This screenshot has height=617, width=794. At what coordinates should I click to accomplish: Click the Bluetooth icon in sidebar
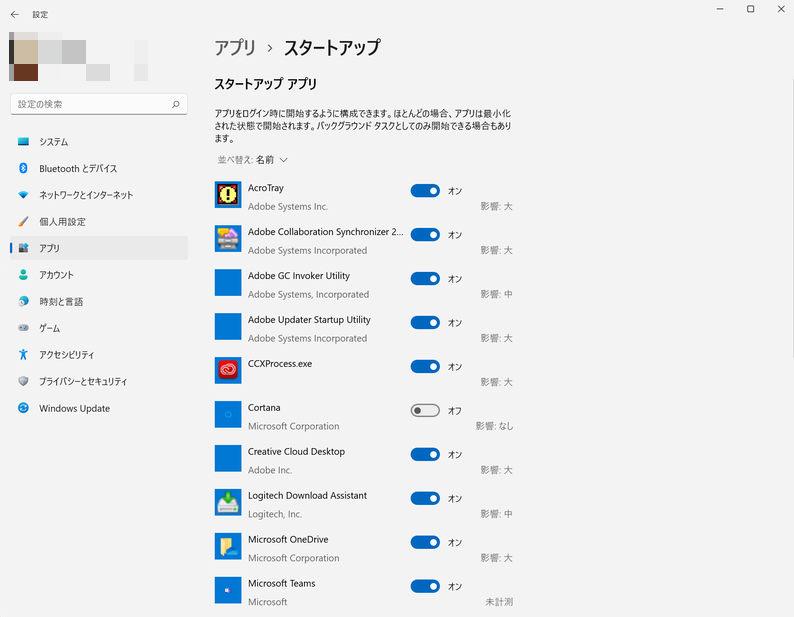(x=23, y=168)
